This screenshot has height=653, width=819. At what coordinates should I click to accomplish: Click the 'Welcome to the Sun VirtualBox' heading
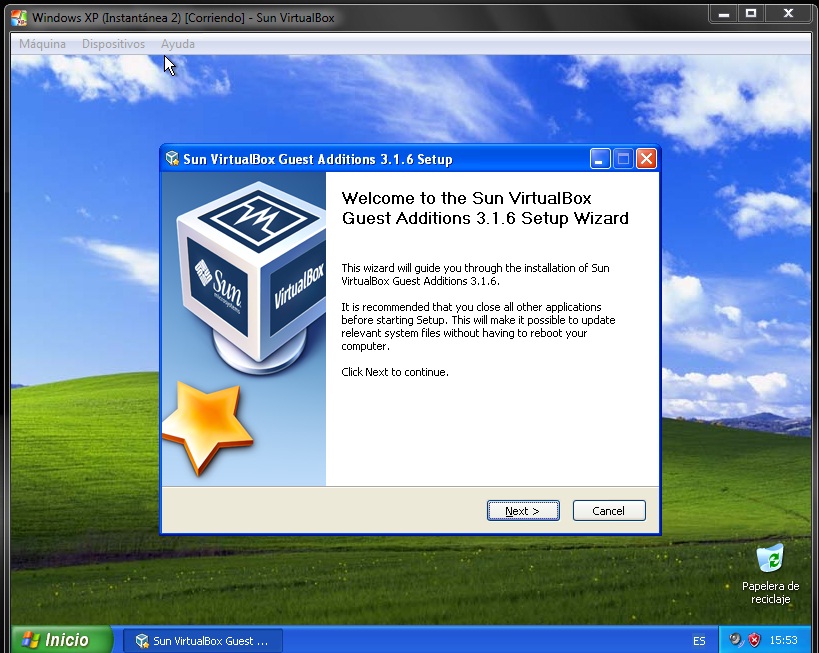485,208
